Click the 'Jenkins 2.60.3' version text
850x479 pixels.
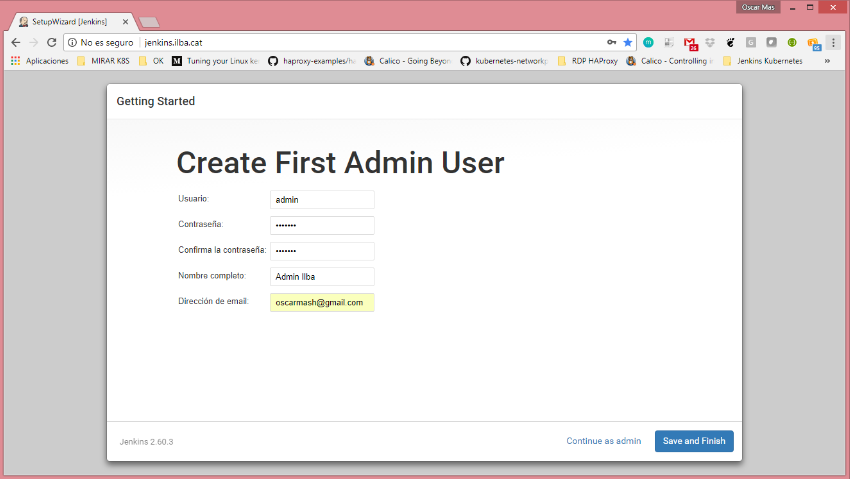(x=146, y=442)
